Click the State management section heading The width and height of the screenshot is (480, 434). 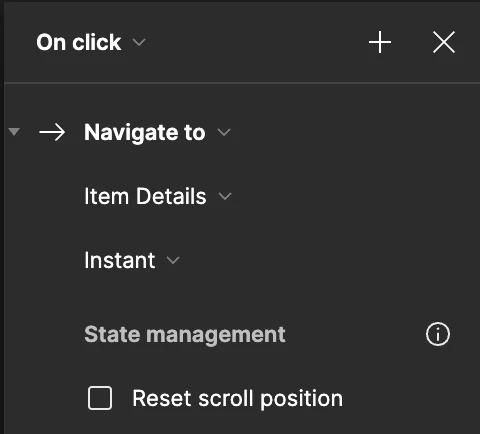185,335
